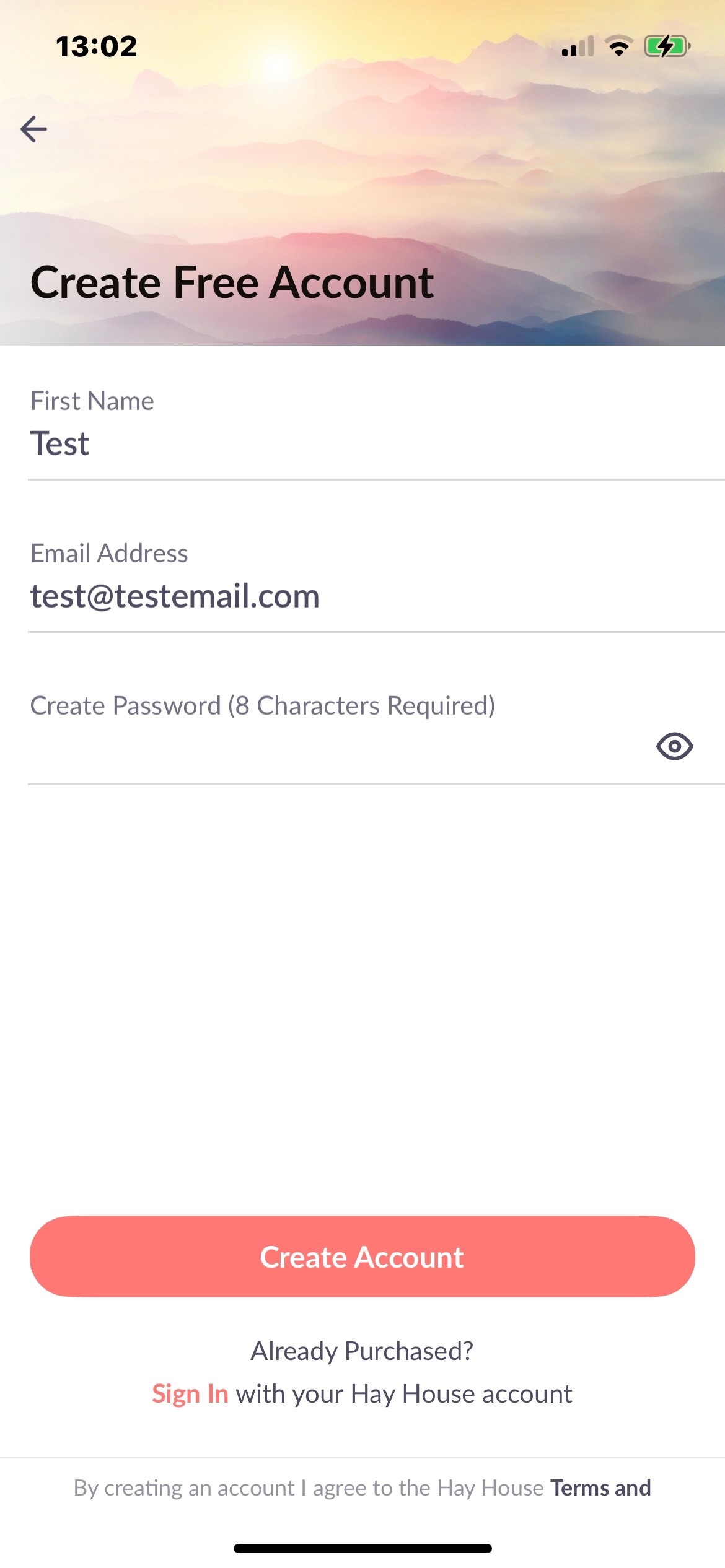Click the Create Password (8 Characters Required) label
This screenshot has width=725, height=1568.
[263, 706]
